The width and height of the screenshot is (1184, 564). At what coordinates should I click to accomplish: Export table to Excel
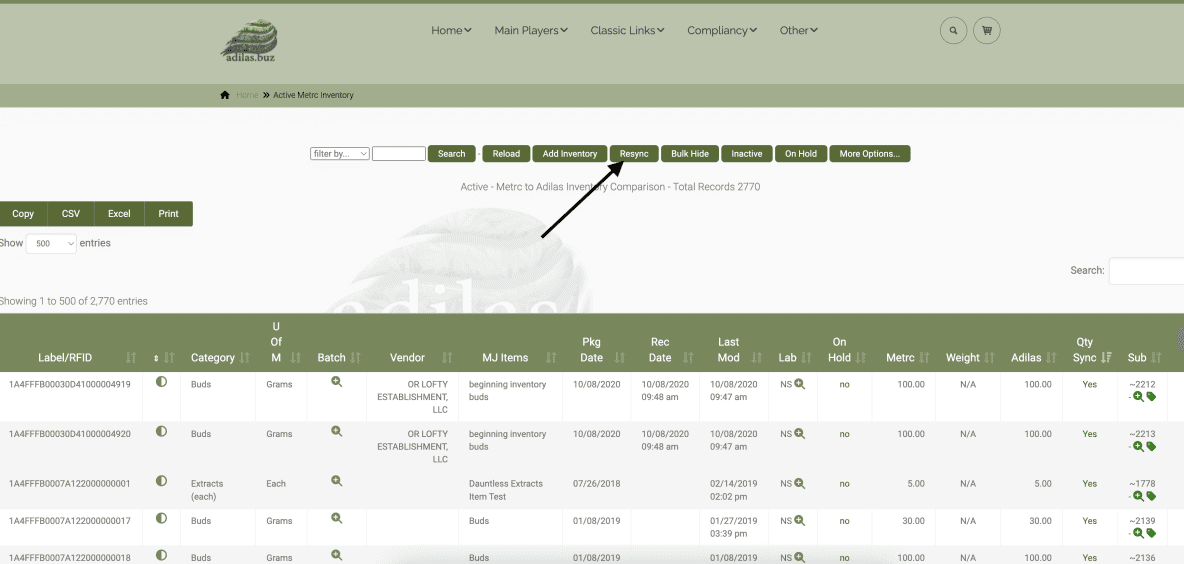(119, 214)
